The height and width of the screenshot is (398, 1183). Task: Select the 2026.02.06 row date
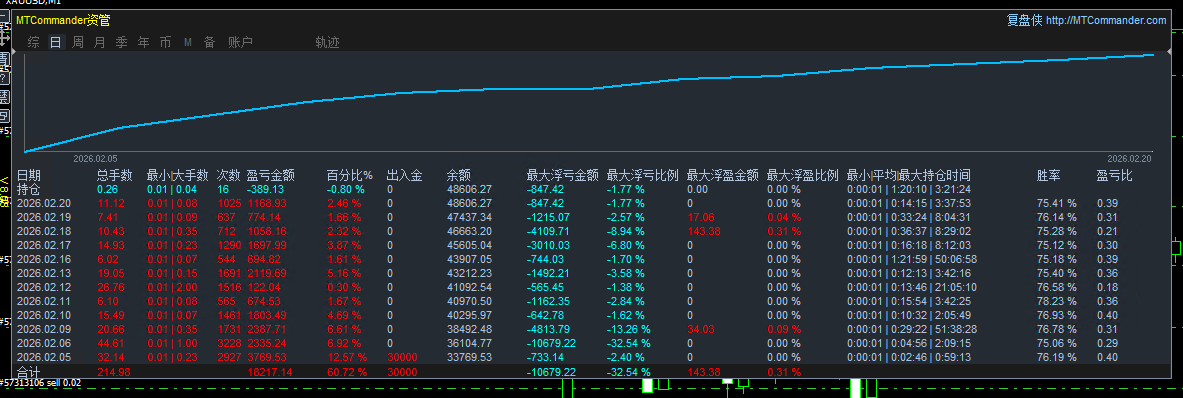click(45, 343)
